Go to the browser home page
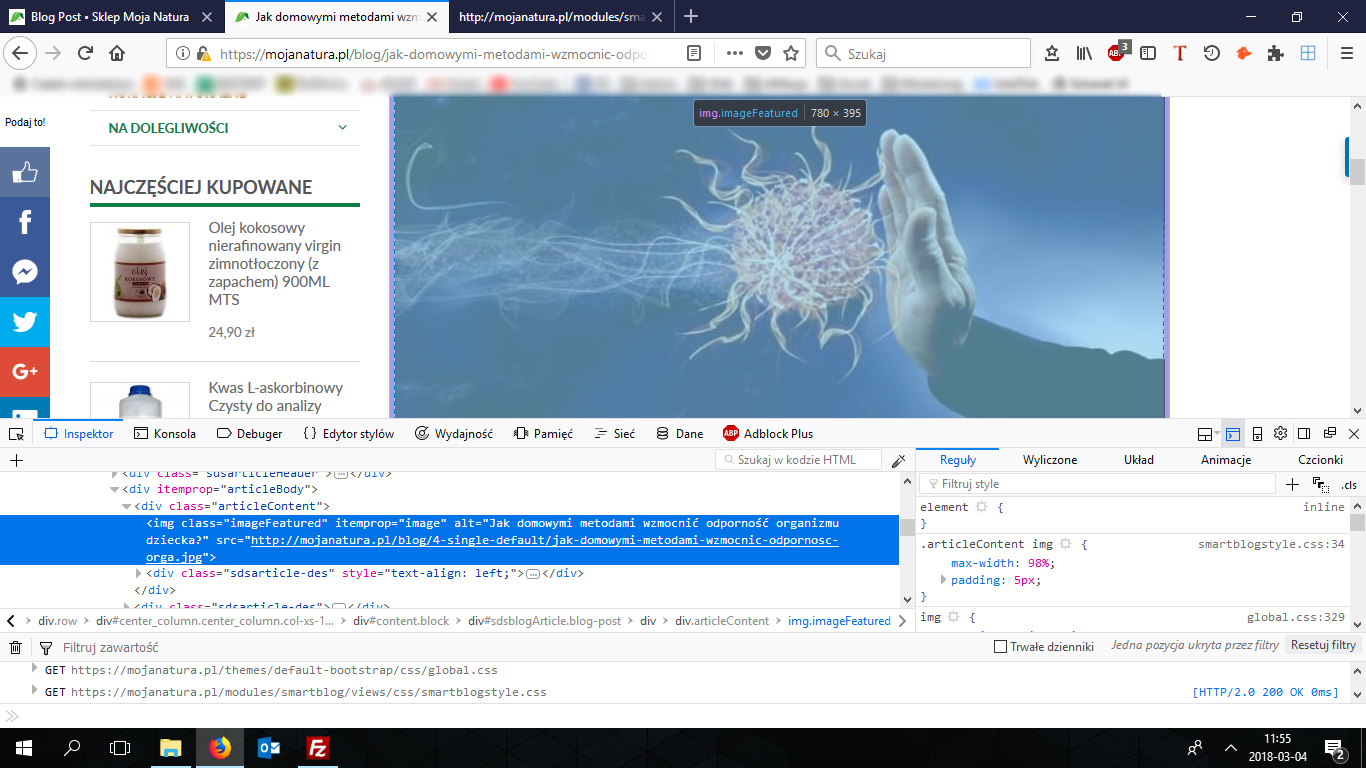This screenshot has width=1366, height=768. coord(117,53)
